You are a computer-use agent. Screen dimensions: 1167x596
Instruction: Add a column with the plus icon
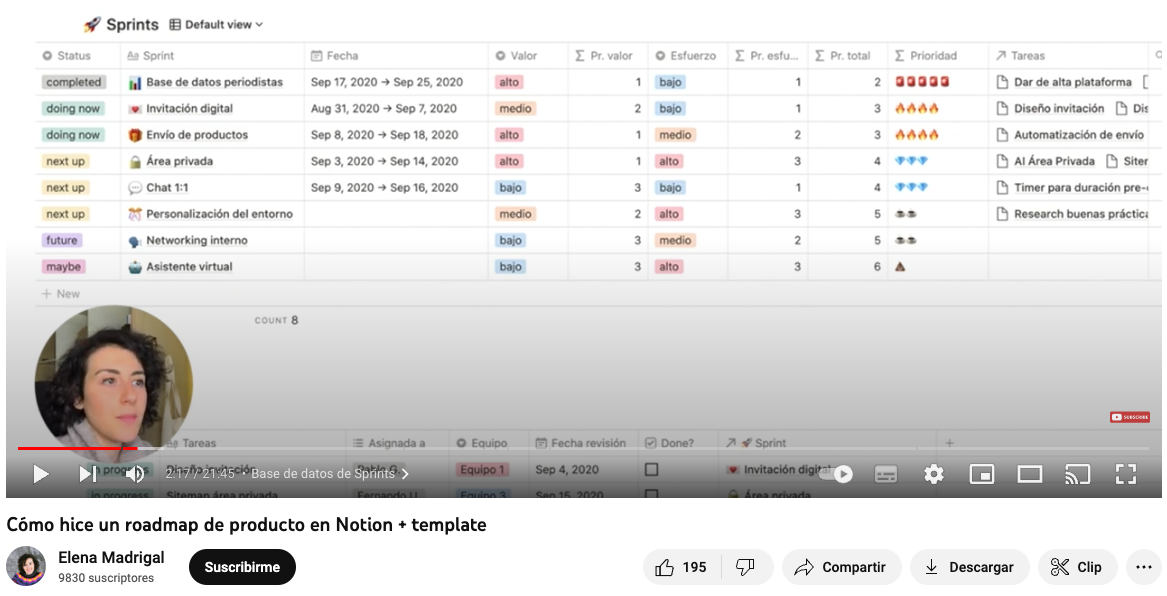[949, 443]
